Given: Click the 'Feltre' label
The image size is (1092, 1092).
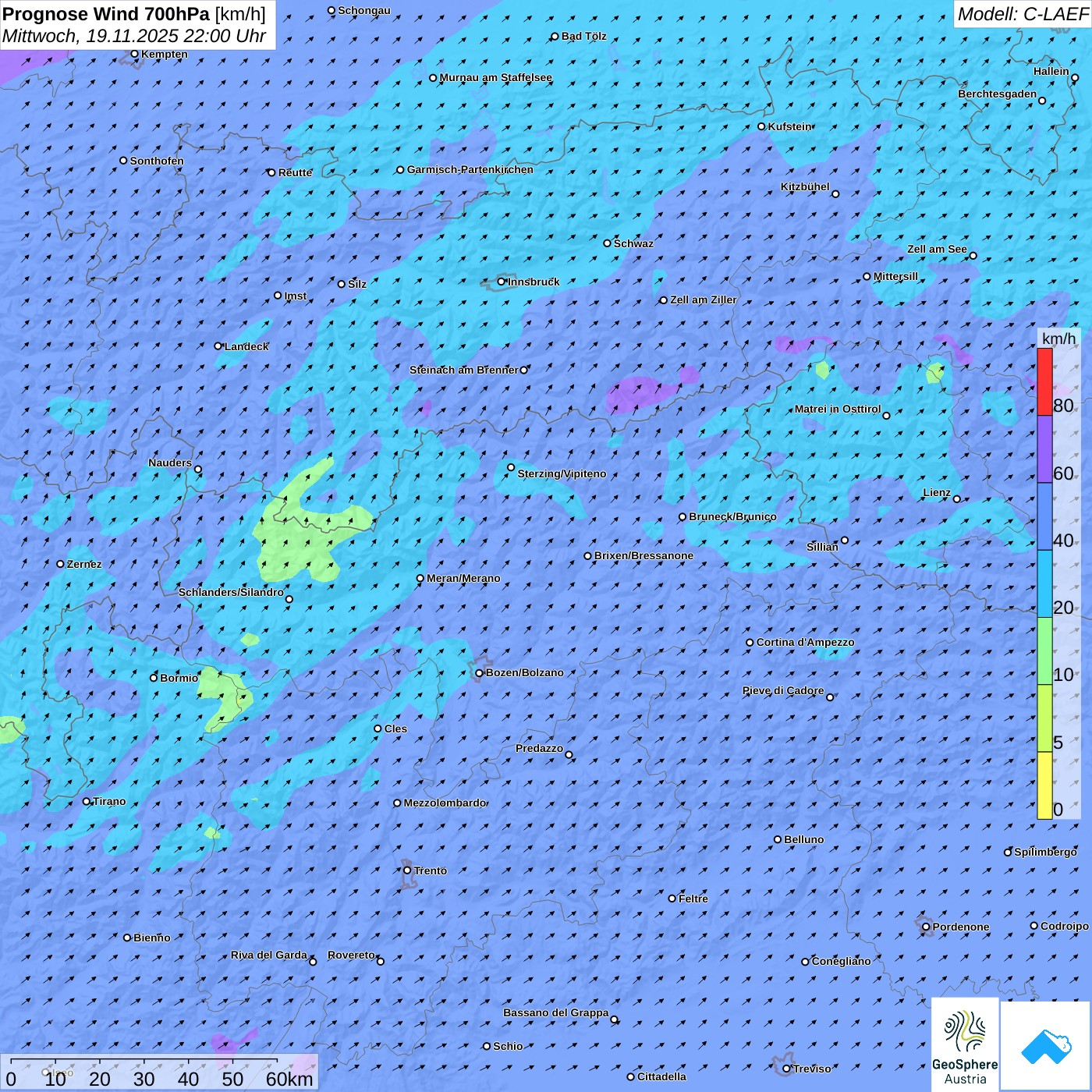Looking at the screenshot, I should [693, 899].
